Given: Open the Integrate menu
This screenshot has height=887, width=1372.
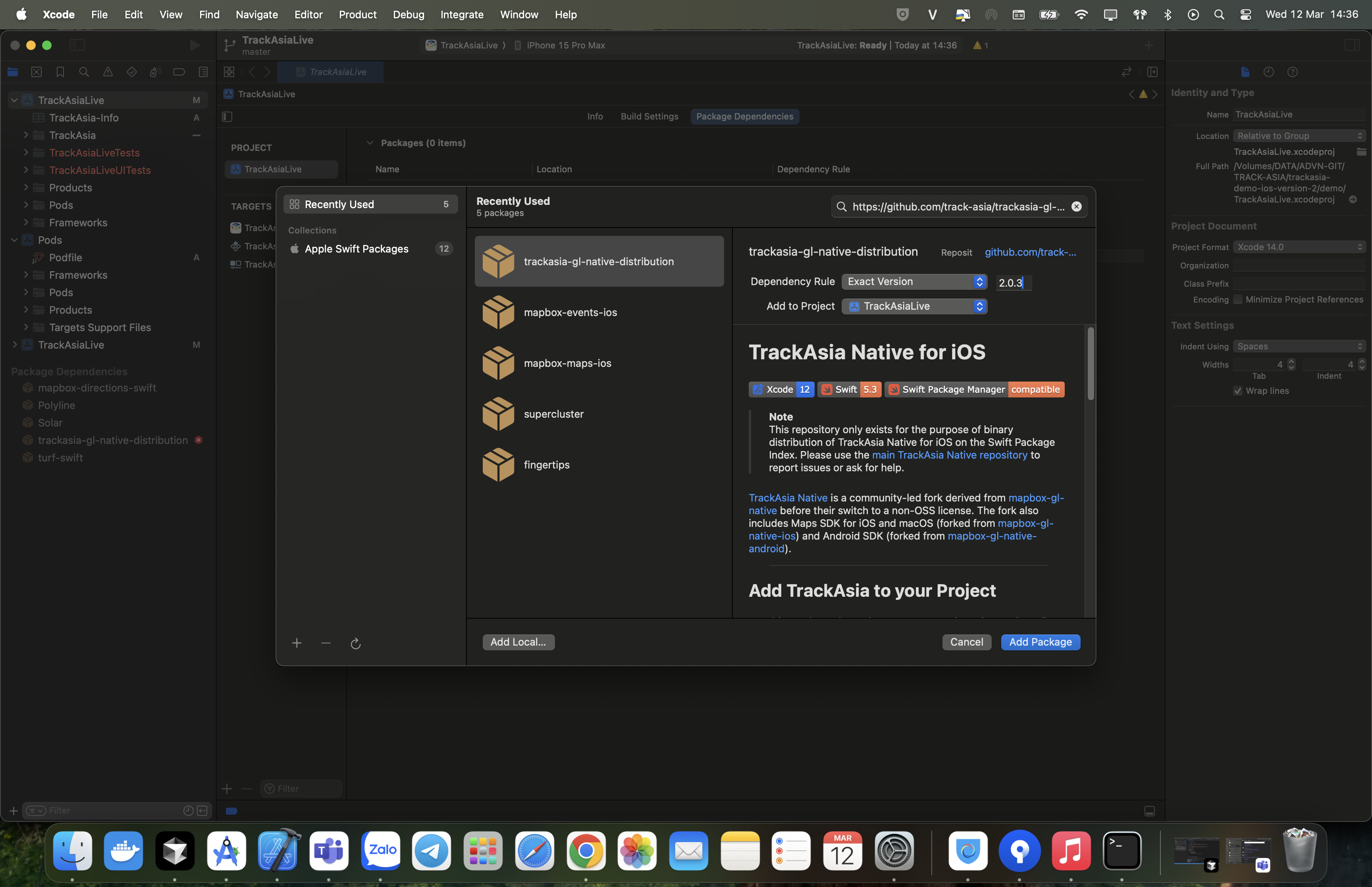Looking at the screenshot, I should click(x=462, y=14).
